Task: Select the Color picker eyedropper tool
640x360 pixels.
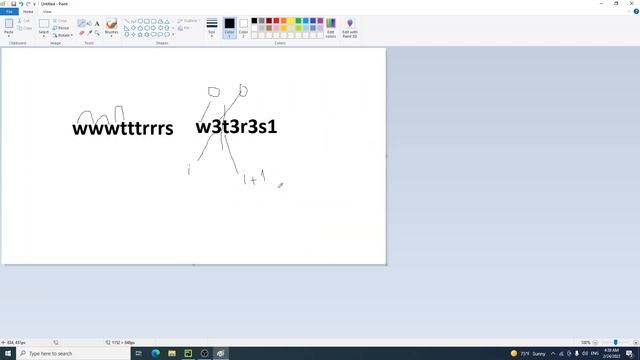Action: tap(89, 33)
